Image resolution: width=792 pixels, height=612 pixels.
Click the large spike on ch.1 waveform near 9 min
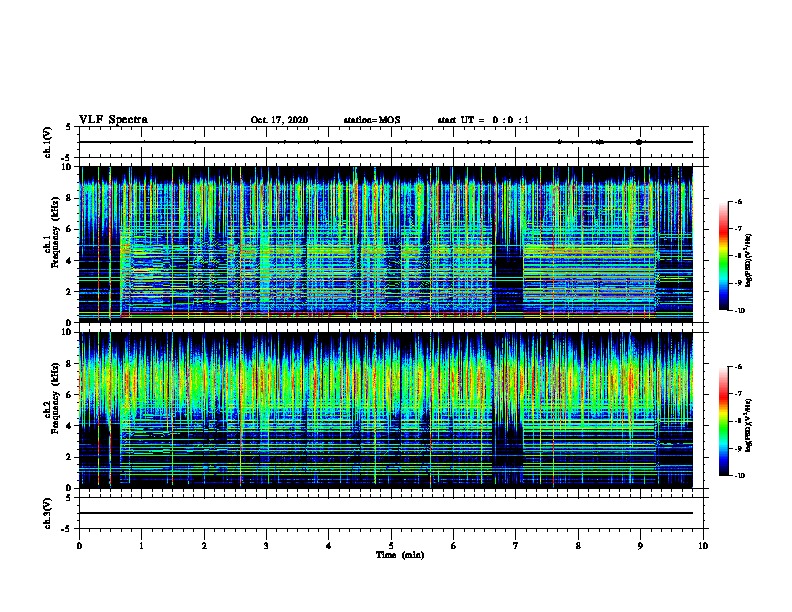639,142
